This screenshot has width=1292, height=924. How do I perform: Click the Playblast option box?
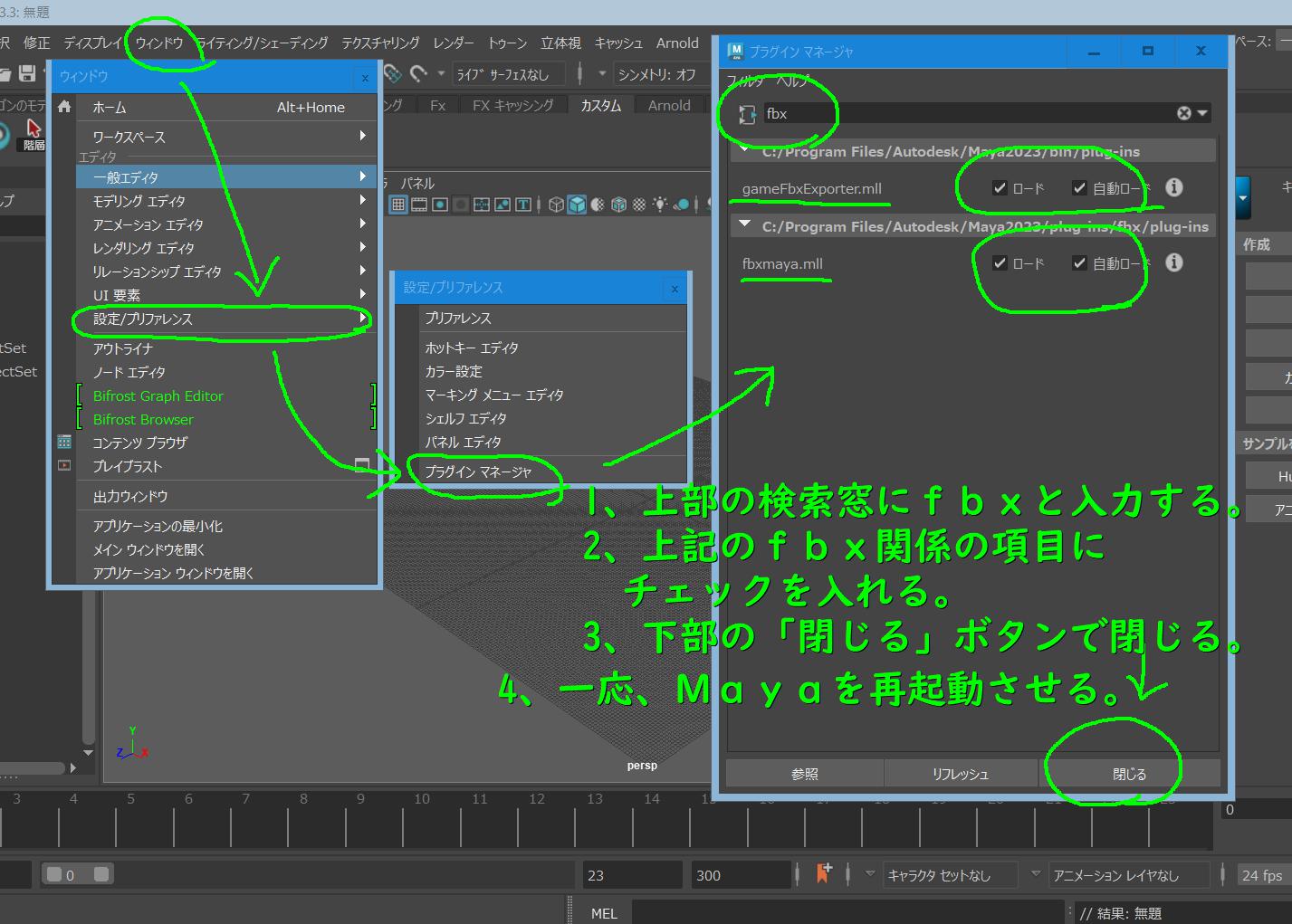tap(362, 465)
